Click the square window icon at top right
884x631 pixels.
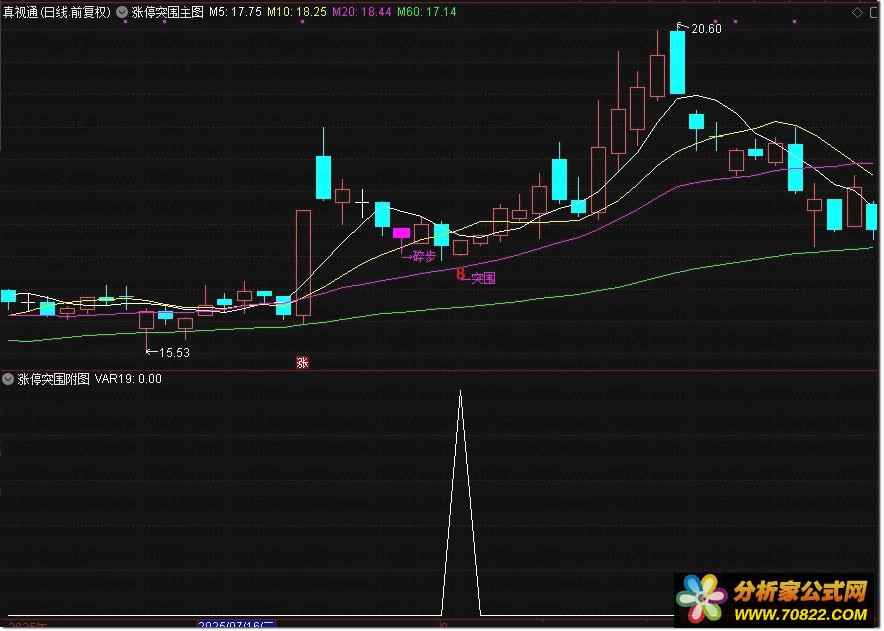pos(876,12)
